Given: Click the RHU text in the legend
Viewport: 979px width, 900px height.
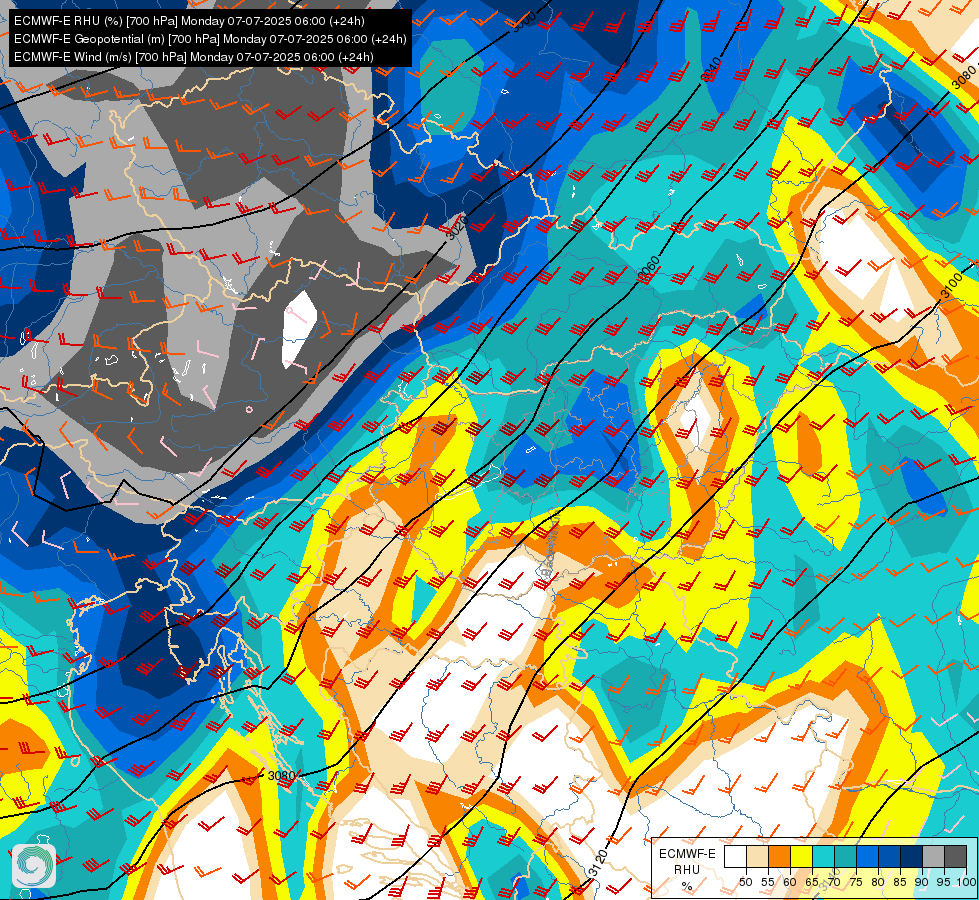Looking at the screenshot, I should tap(687, 869).
